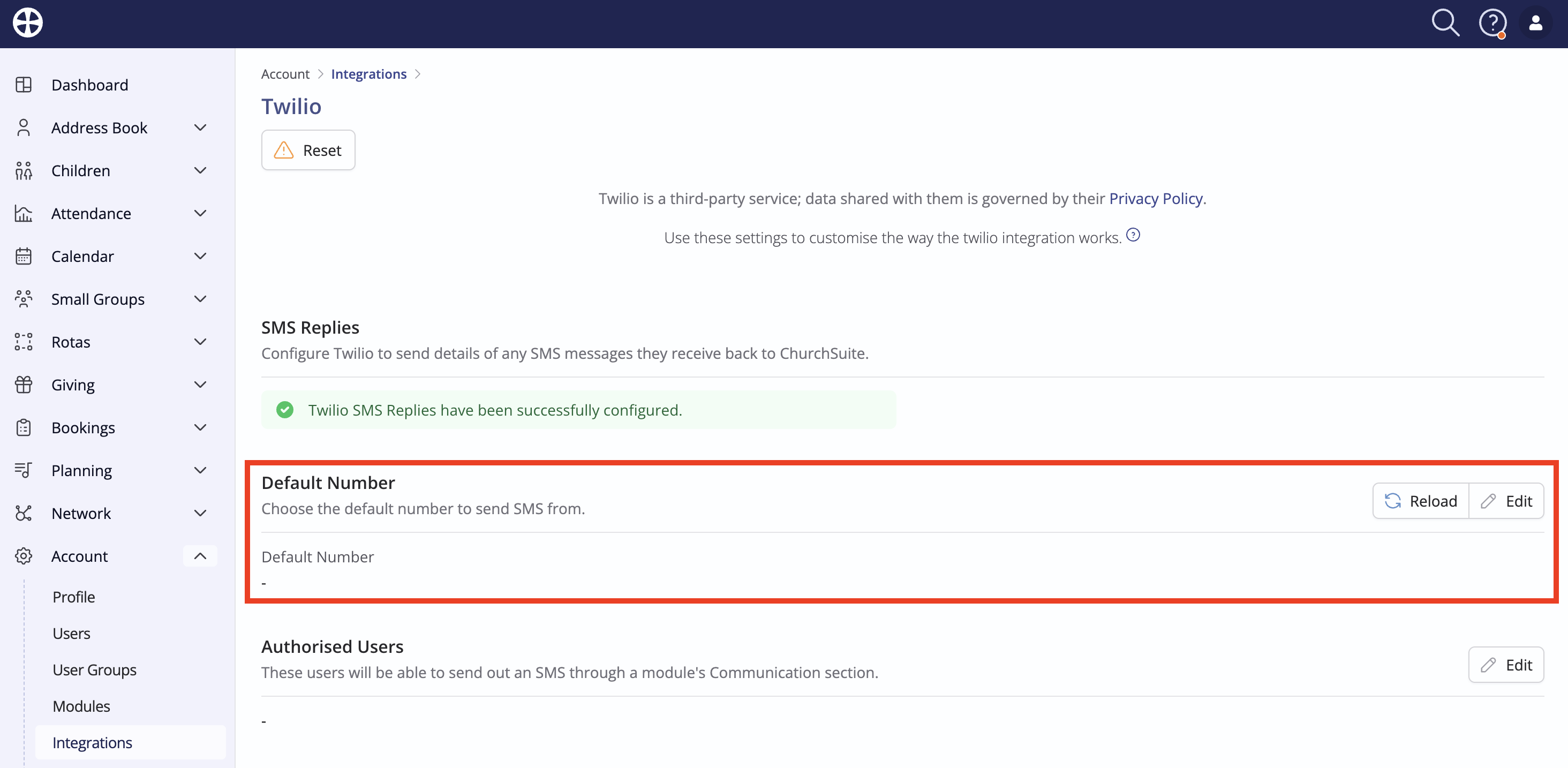
Task: Click the Twilio page heading
Action: click(x=291, y=107)
